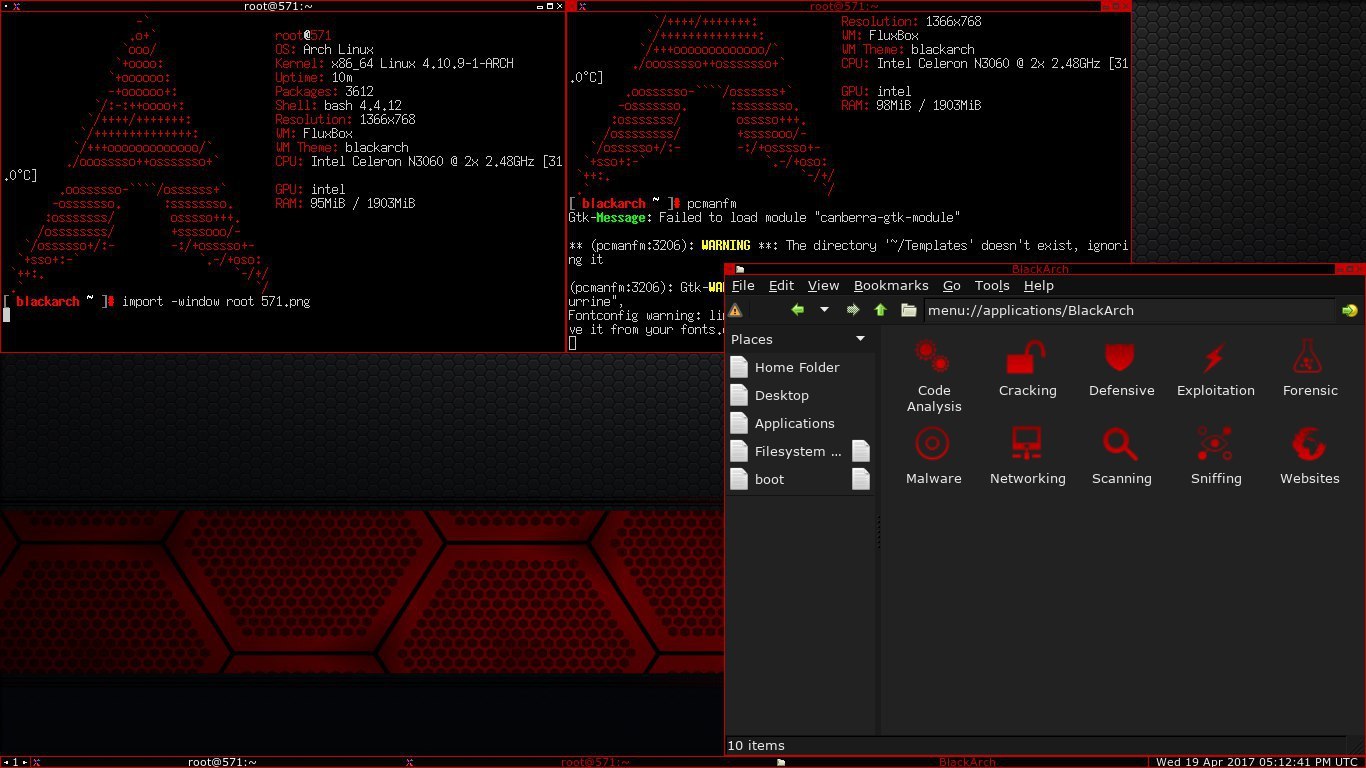Image resolution: width=1366 pixels, height=768 pixels.
Task: Switch to previous workspace arrow in taskbar
Action: (x=5, y=762)
